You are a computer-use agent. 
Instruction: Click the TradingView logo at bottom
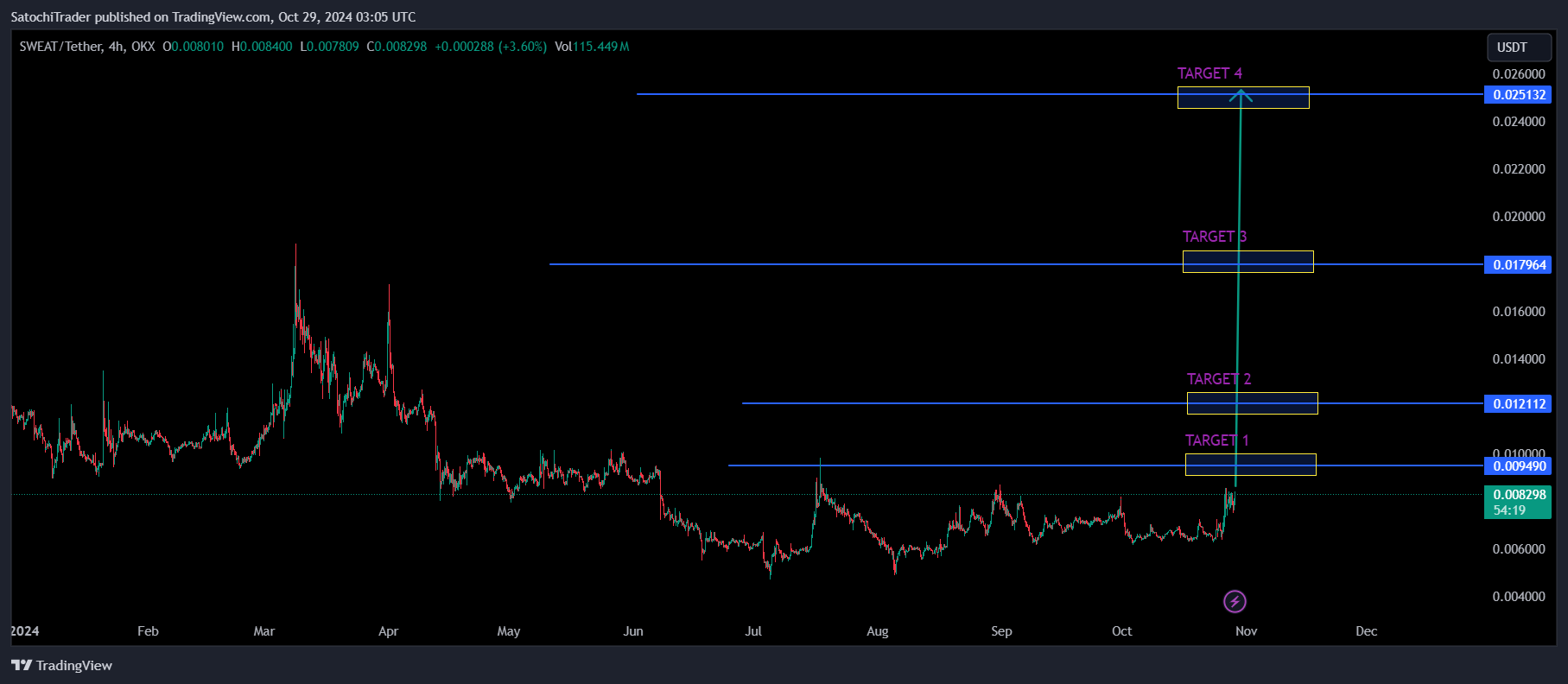61,665
